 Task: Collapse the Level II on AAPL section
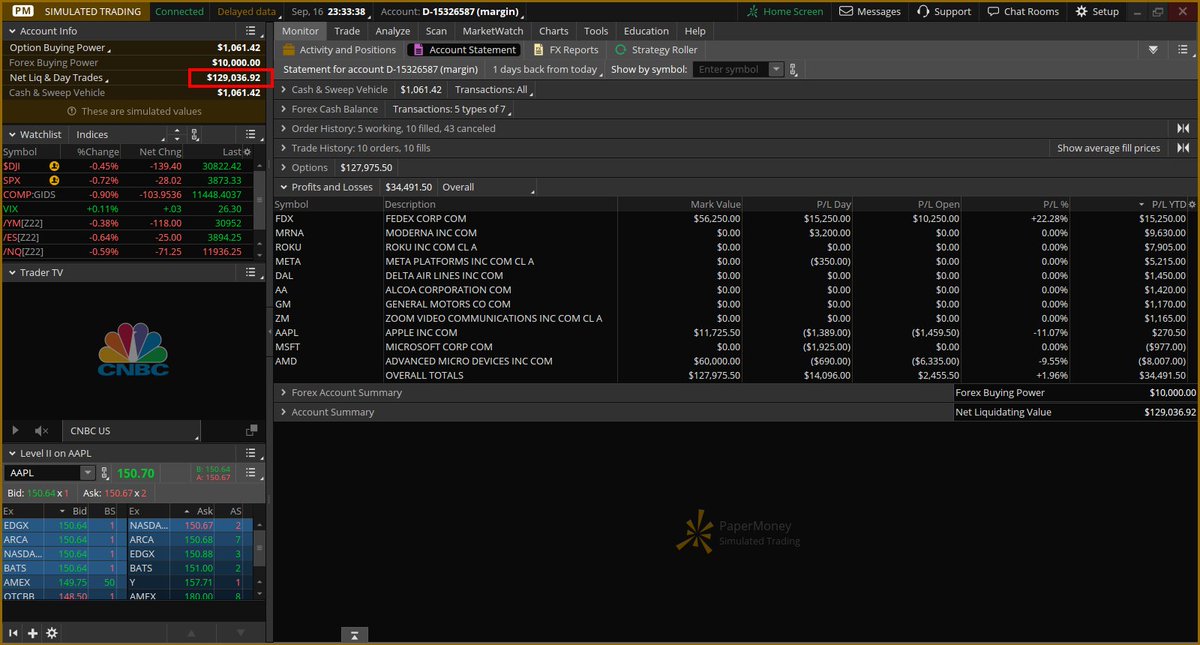pyautogui.click(x=12, y=453)
